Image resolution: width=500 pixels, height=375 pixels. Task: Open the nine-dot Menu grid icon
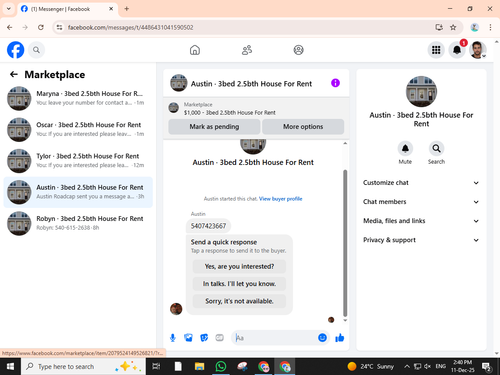436,50
